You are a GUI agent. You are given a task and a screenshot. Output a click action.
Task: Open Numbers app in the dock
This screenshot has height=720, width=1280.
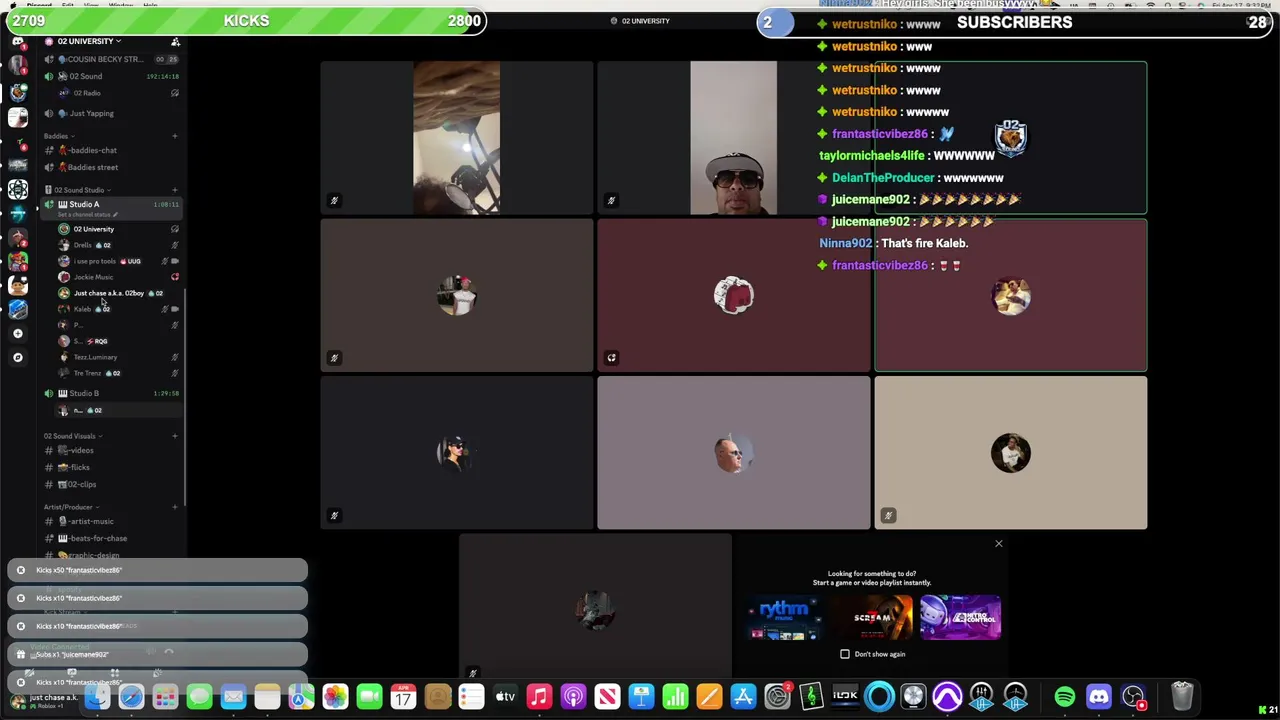pos(675,697)
